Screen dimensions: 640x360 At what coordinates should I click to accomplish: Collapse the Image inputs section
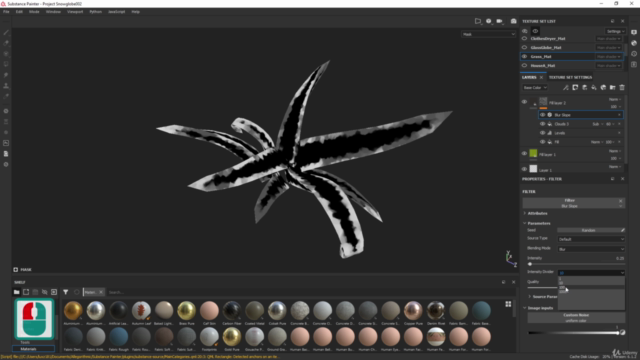tap(525, 308)
